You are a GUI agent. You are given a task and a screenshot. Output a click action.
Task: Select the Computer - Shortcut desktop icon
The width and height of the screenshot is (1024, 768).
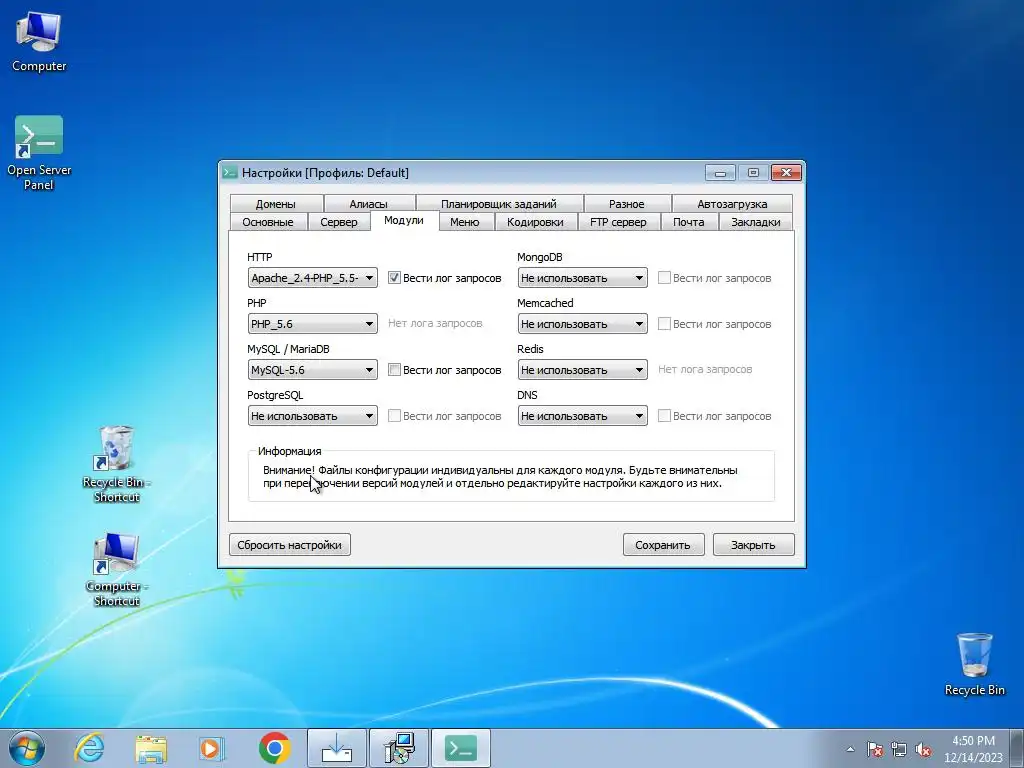[x=116, y=569]
